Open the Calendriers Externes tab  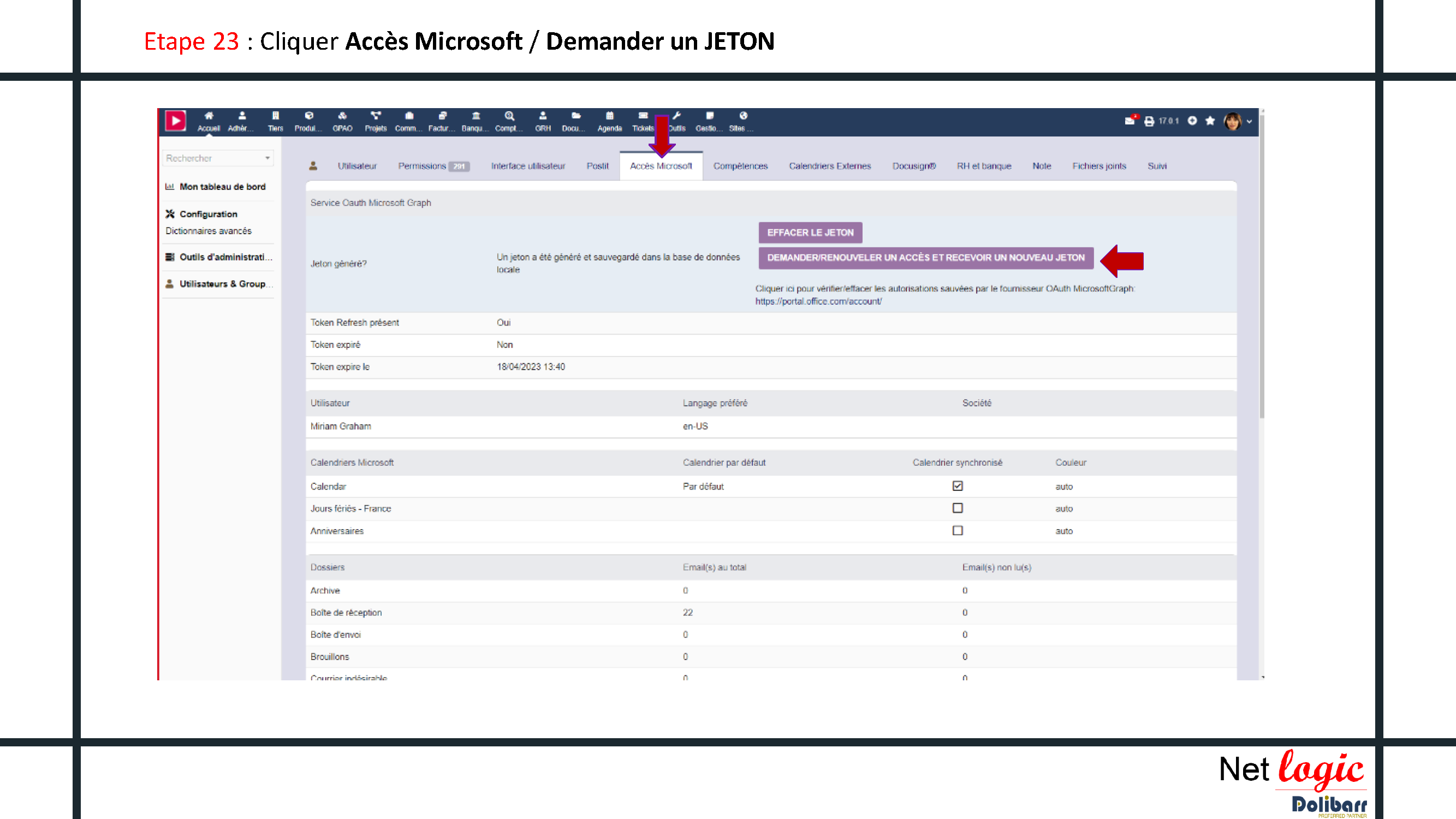point(830,165)
